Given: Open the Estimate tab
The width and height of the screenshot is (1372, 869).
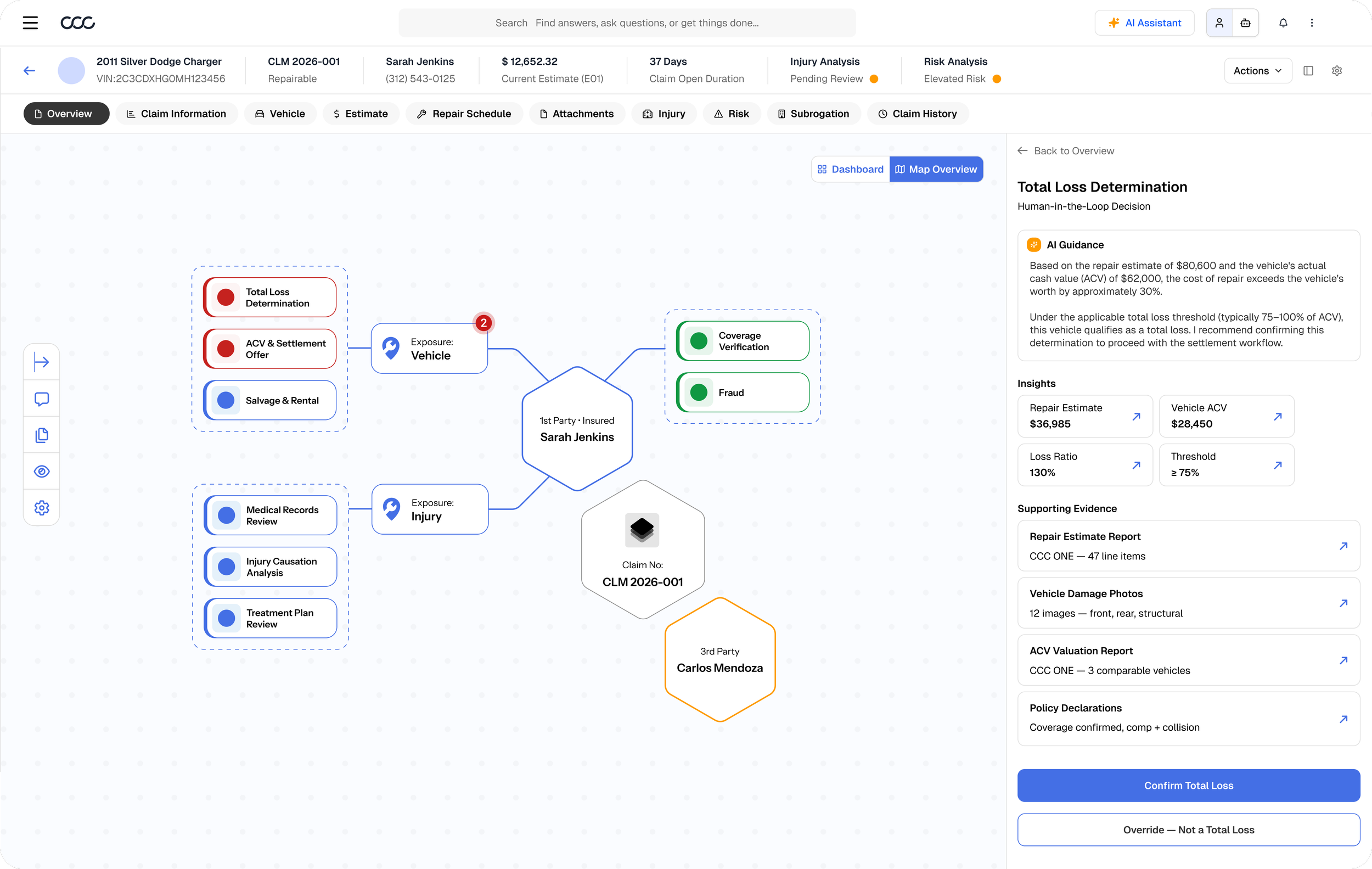Looking at the screenshot, I should pos(361,114).
